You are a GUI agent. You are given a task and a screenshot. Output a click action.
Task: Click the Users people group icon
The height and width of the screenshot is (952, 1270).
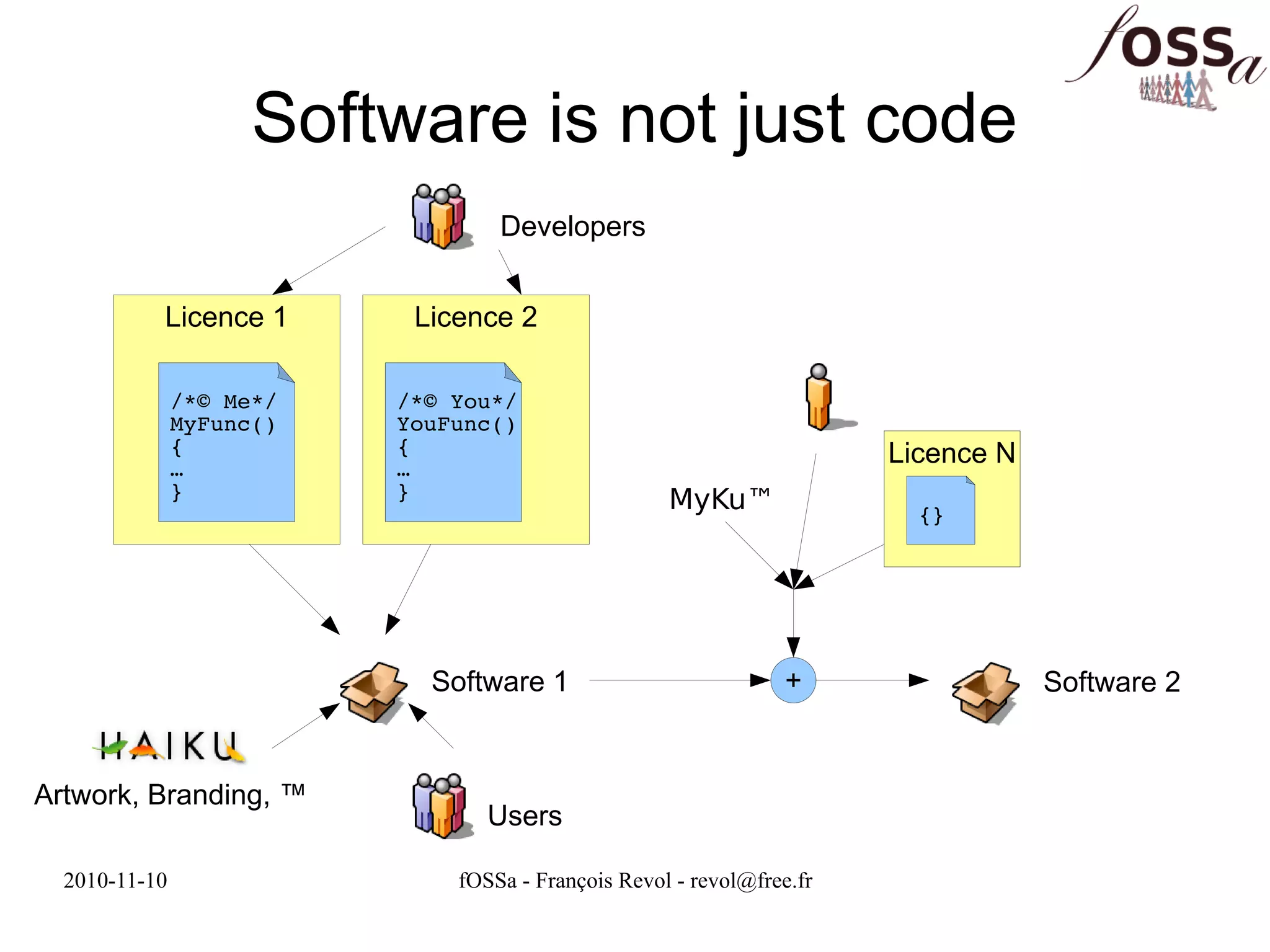click(x=439, y=806)
